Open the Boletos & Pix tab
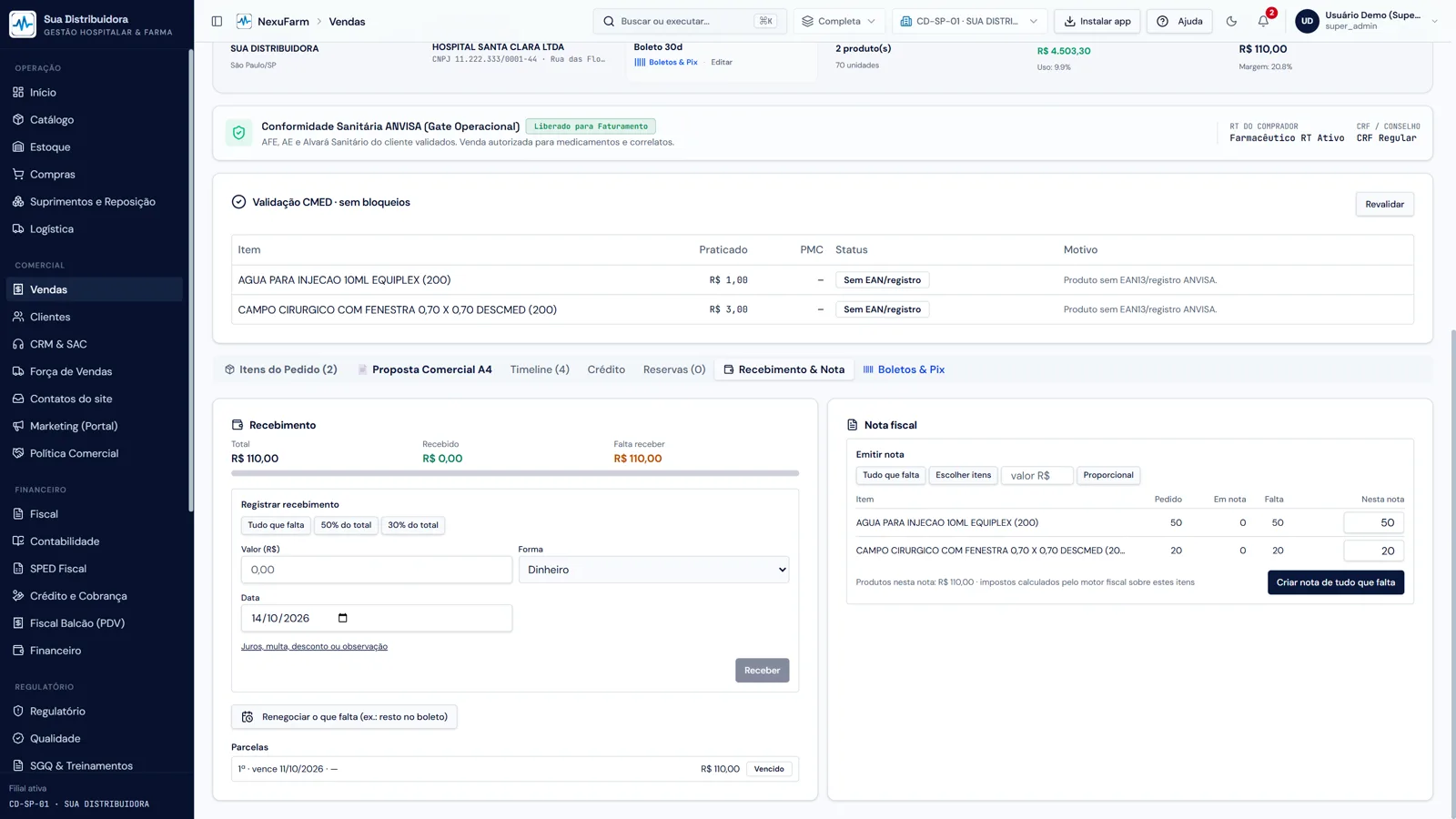 tap(904, 369)
